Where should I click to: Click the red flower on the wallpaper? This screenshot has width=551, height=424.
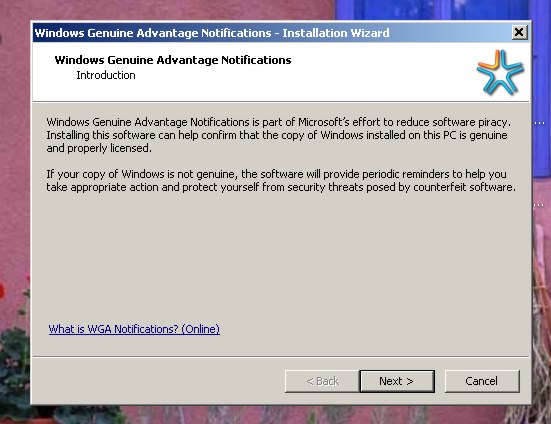tap(2, 291)
